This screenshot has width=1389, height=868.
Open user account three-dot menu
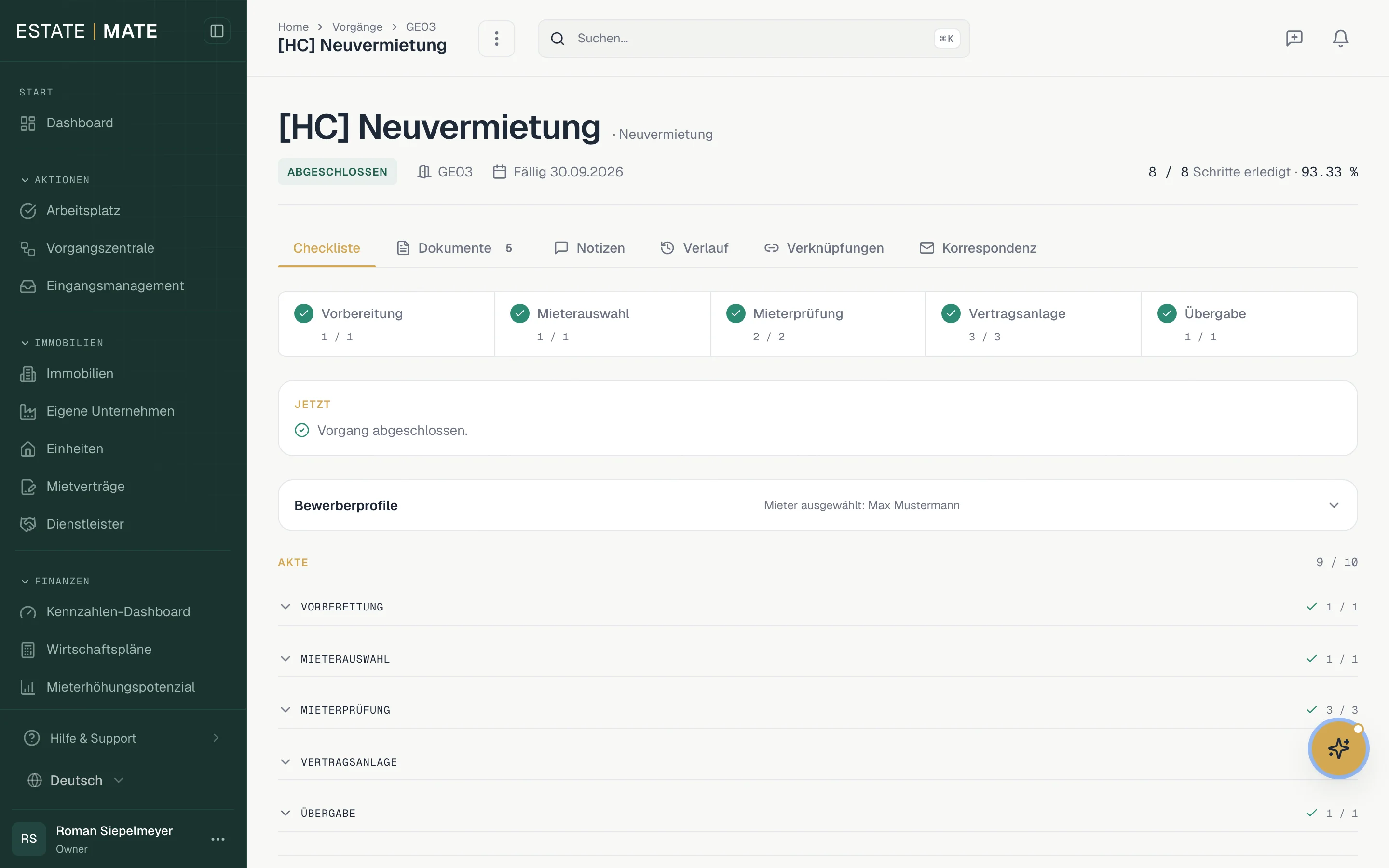click(218, 839)
